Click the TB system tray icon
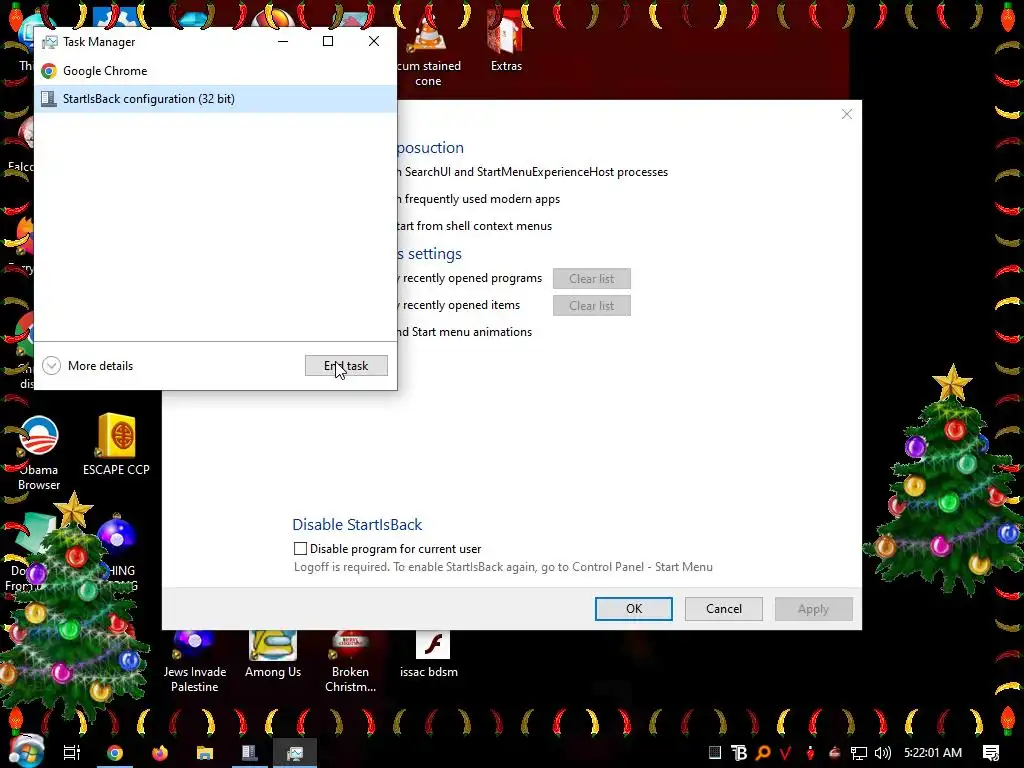Screen dimensions: 1024x768 739,753
